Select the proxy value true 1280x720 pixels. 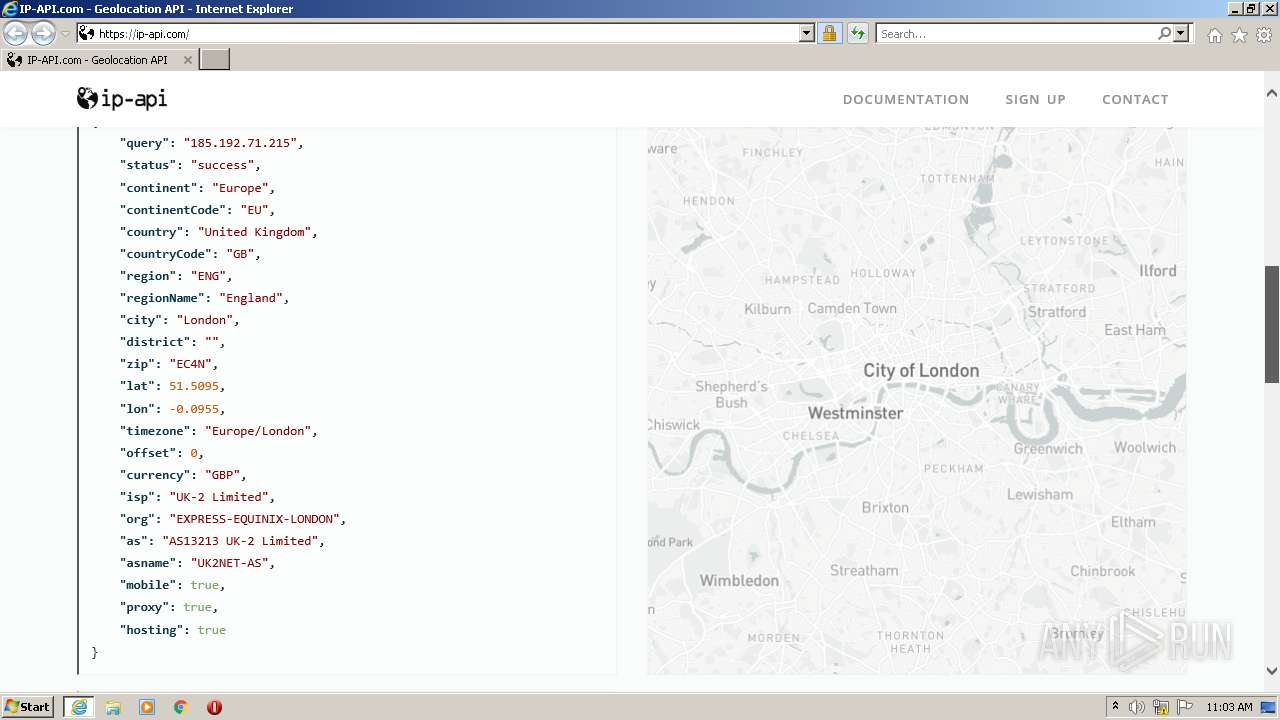pos(197,606)
